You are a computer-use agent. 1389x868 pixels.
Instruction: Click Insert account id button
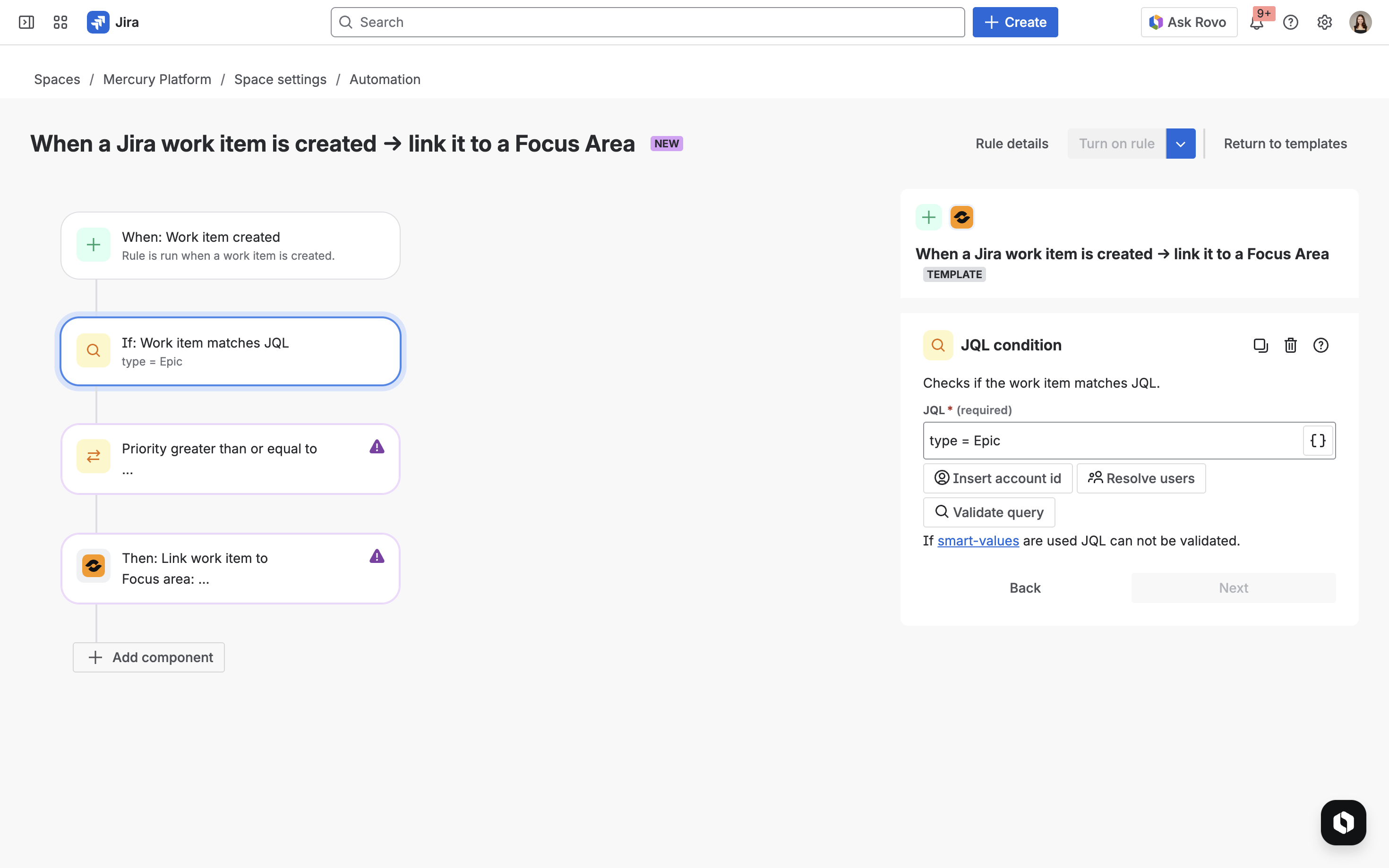(997, 478)
